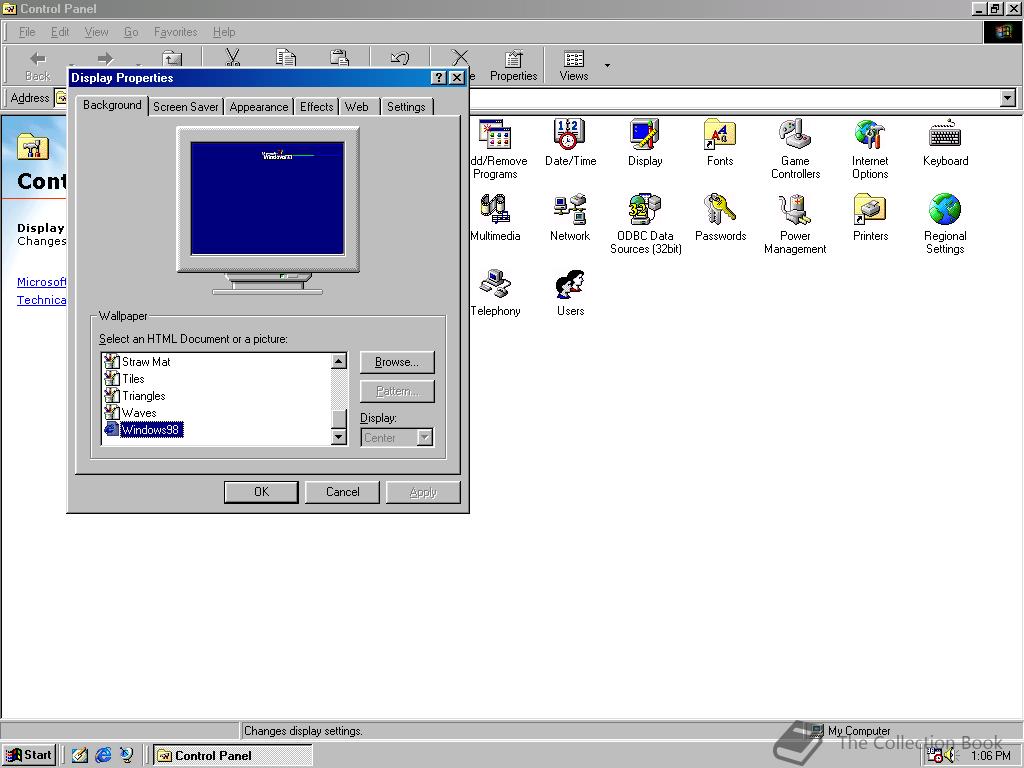Expand the Views dropdown arrow

[607, 66]
